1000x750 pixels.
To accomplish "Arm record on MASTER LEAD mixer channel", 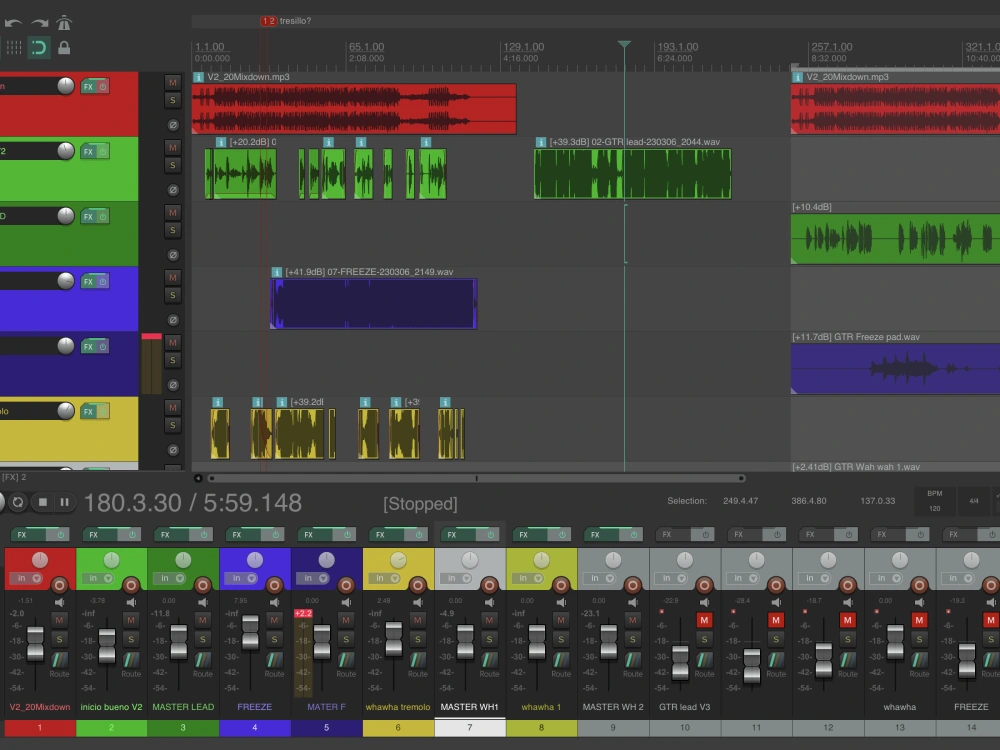I will [x=203, y=585].
